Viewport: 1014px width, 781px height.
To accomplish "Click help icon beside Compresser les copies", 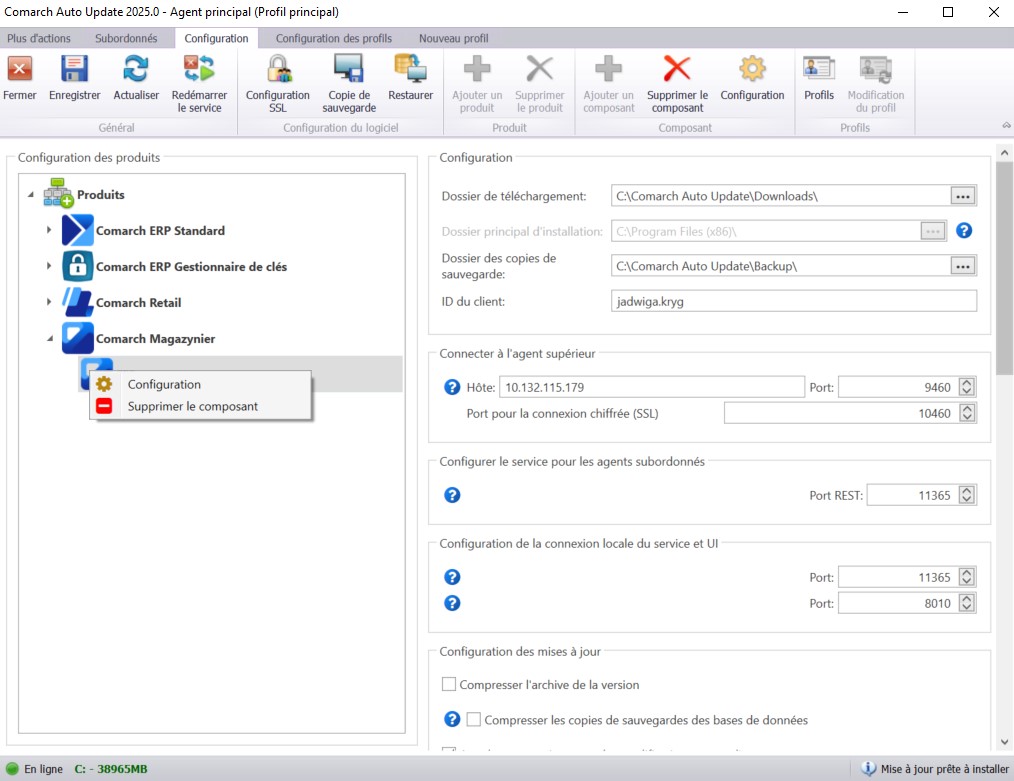I will click(452, 720).
